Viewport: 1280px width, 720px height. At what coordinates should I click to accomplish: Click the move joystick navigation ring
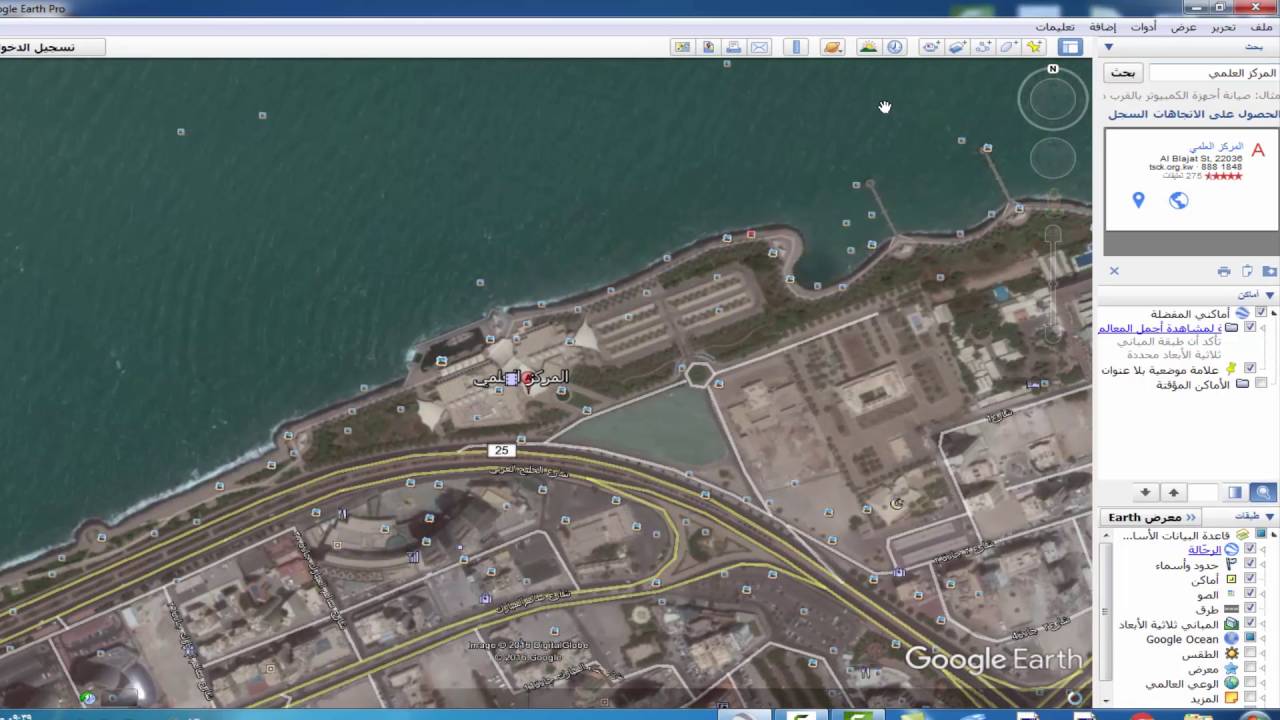(1052, 159)
